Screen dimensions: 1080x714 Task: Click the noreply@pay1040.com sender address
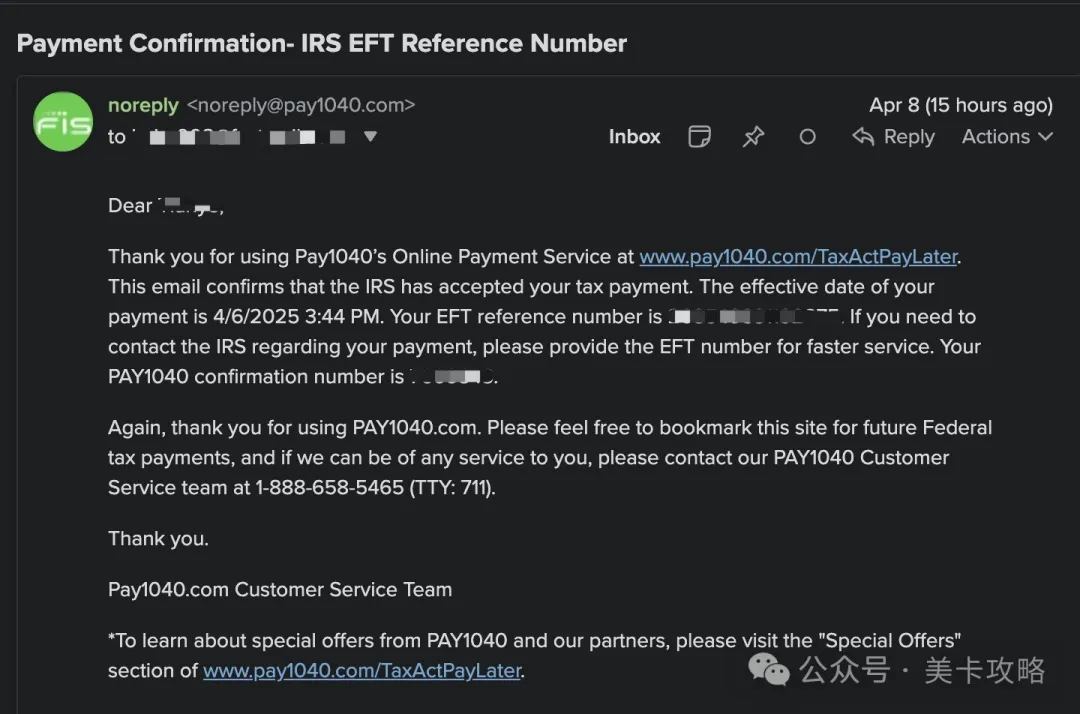(301, 105)
